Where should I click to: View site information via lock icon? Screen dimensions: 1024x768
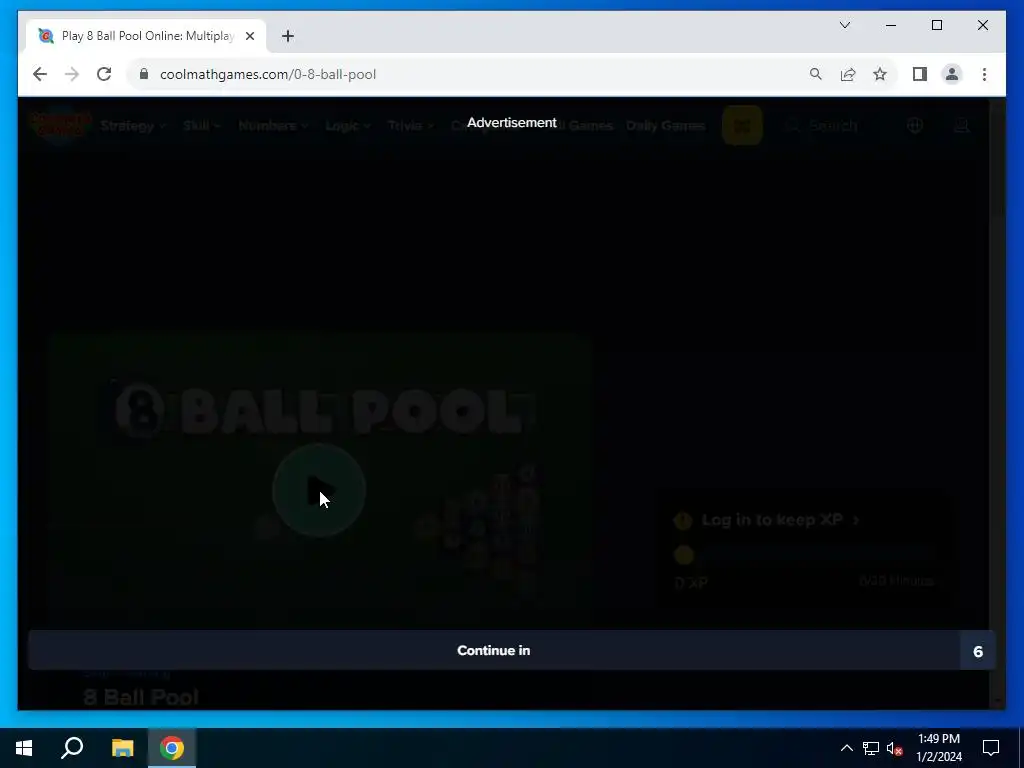tap(144, 74)
